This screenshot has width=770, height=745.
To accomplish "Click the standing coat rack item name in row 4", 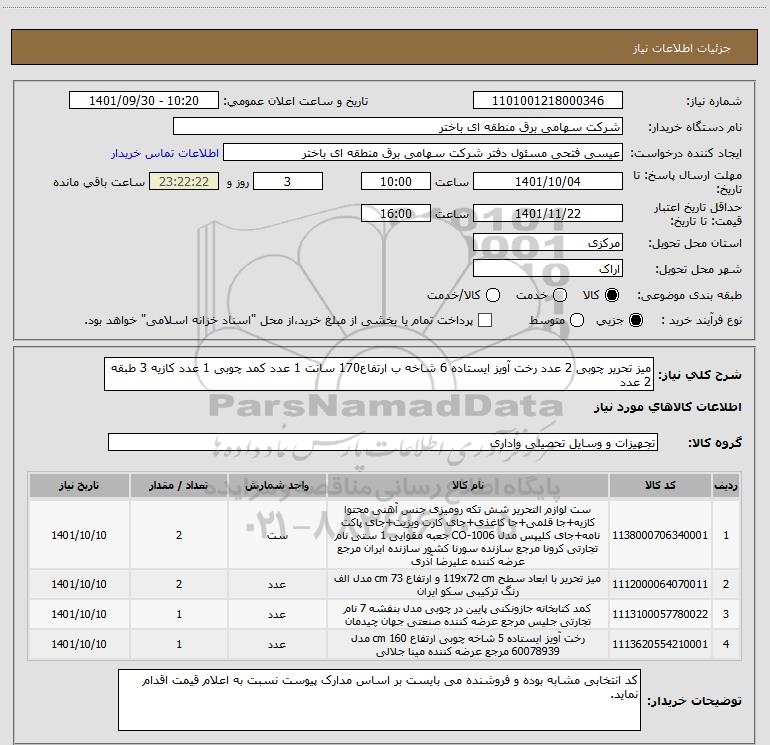I will point(468,644).
